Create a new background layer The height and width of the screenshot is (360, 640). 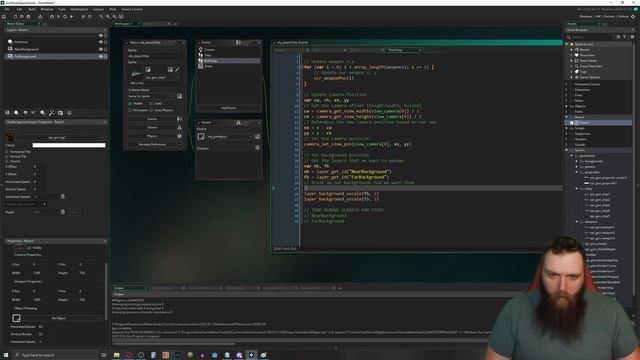7,113
